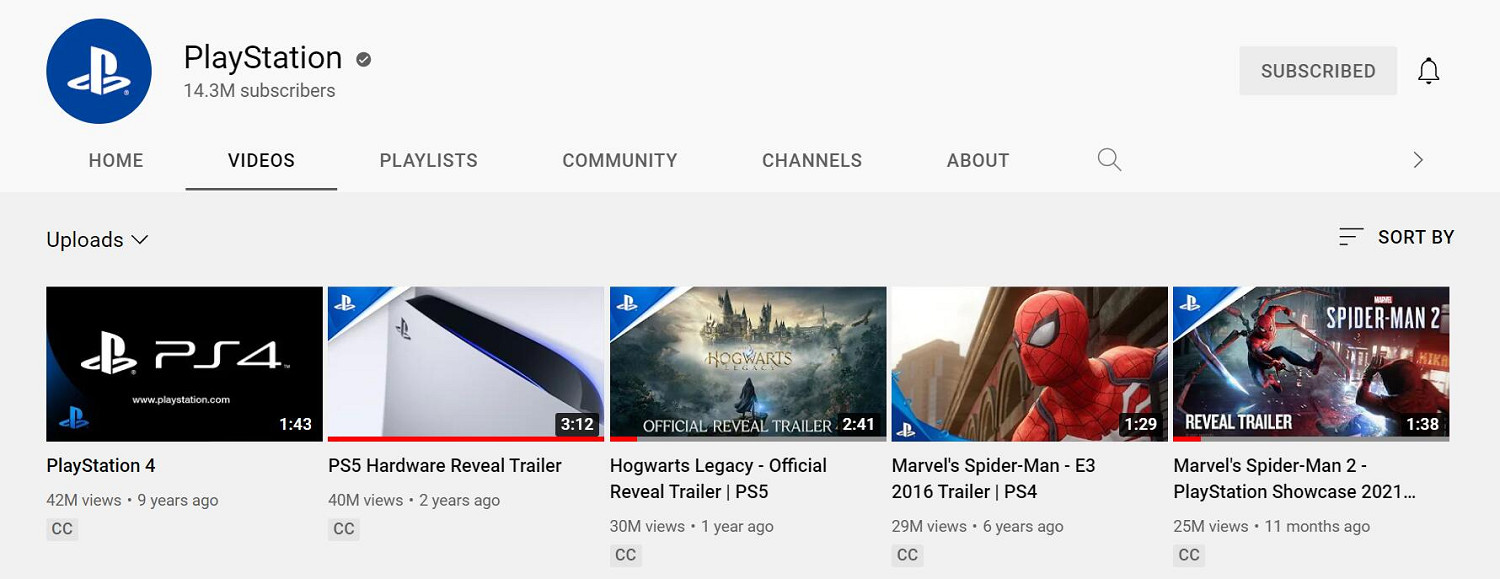Click the notification bell icon
The width and height of the screenshot is (1500, 579).
tap(1429, 71)
